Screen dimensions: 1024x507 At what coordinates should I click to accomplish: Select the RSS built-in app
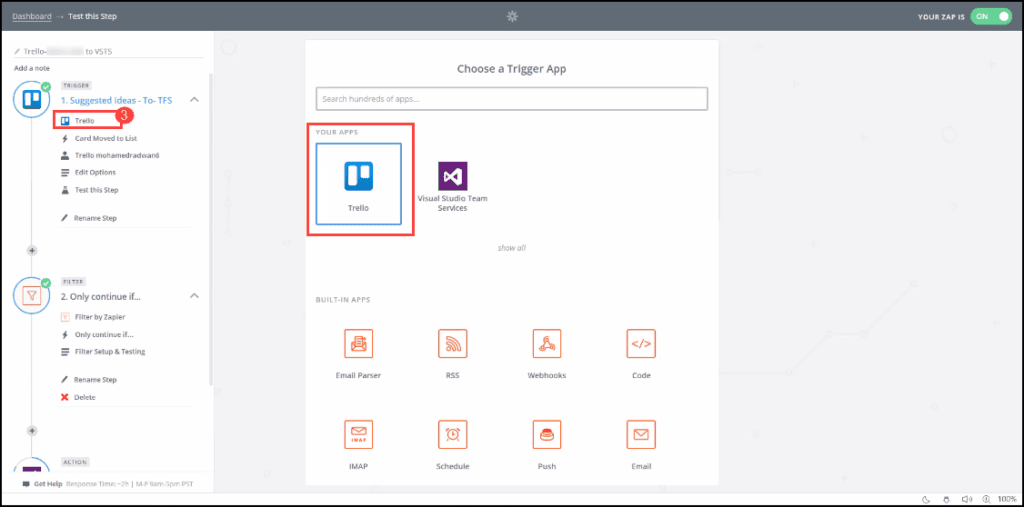click(x=452, y=352)
